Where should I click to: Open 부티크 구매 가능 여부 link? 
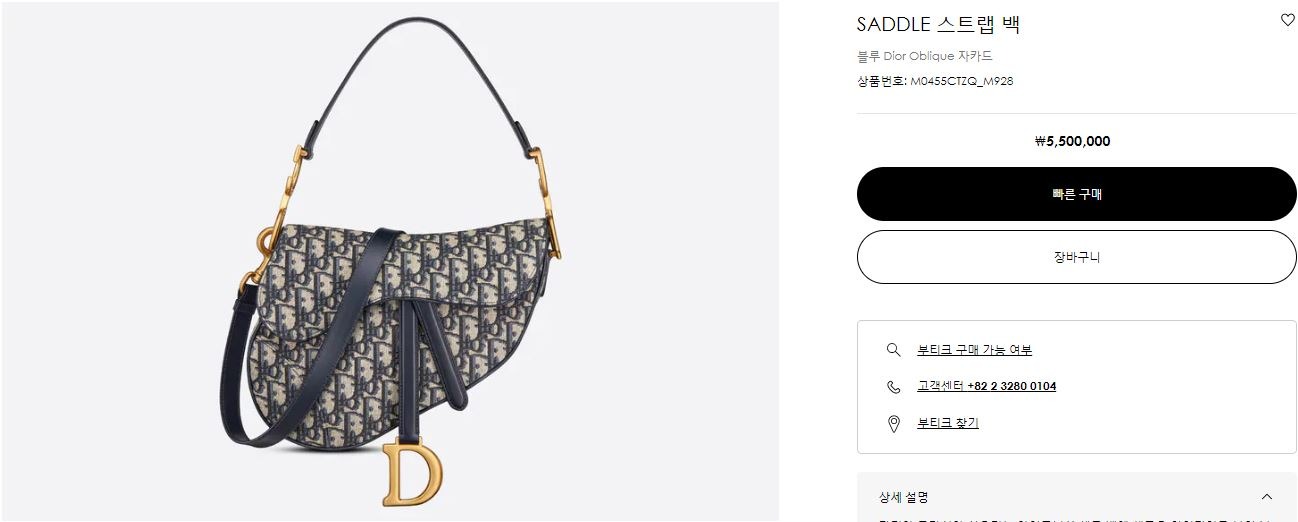tap(974, 350)
